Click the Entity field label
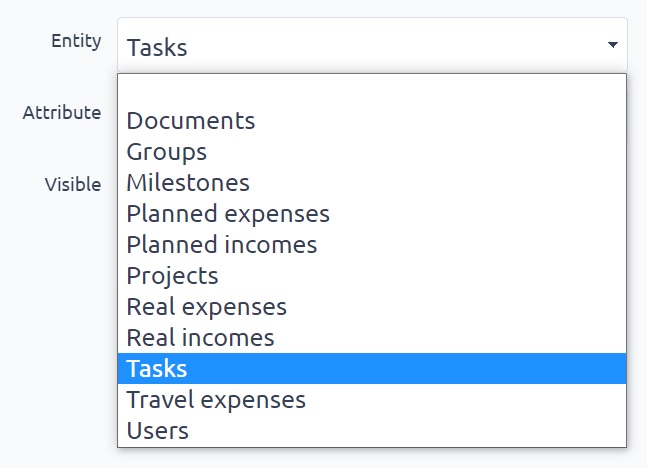The width and height of the screenshot is (647, 468). click(x=76, y=41)
